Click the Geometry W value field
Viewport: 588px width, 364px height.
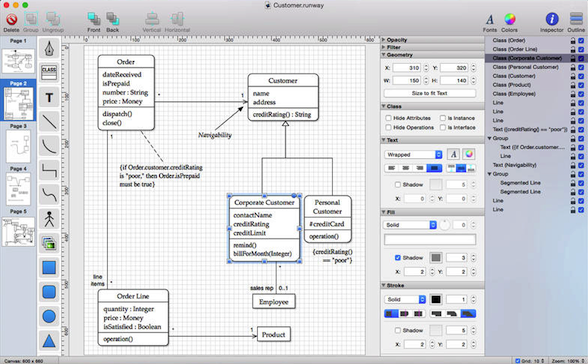point(407,81)
